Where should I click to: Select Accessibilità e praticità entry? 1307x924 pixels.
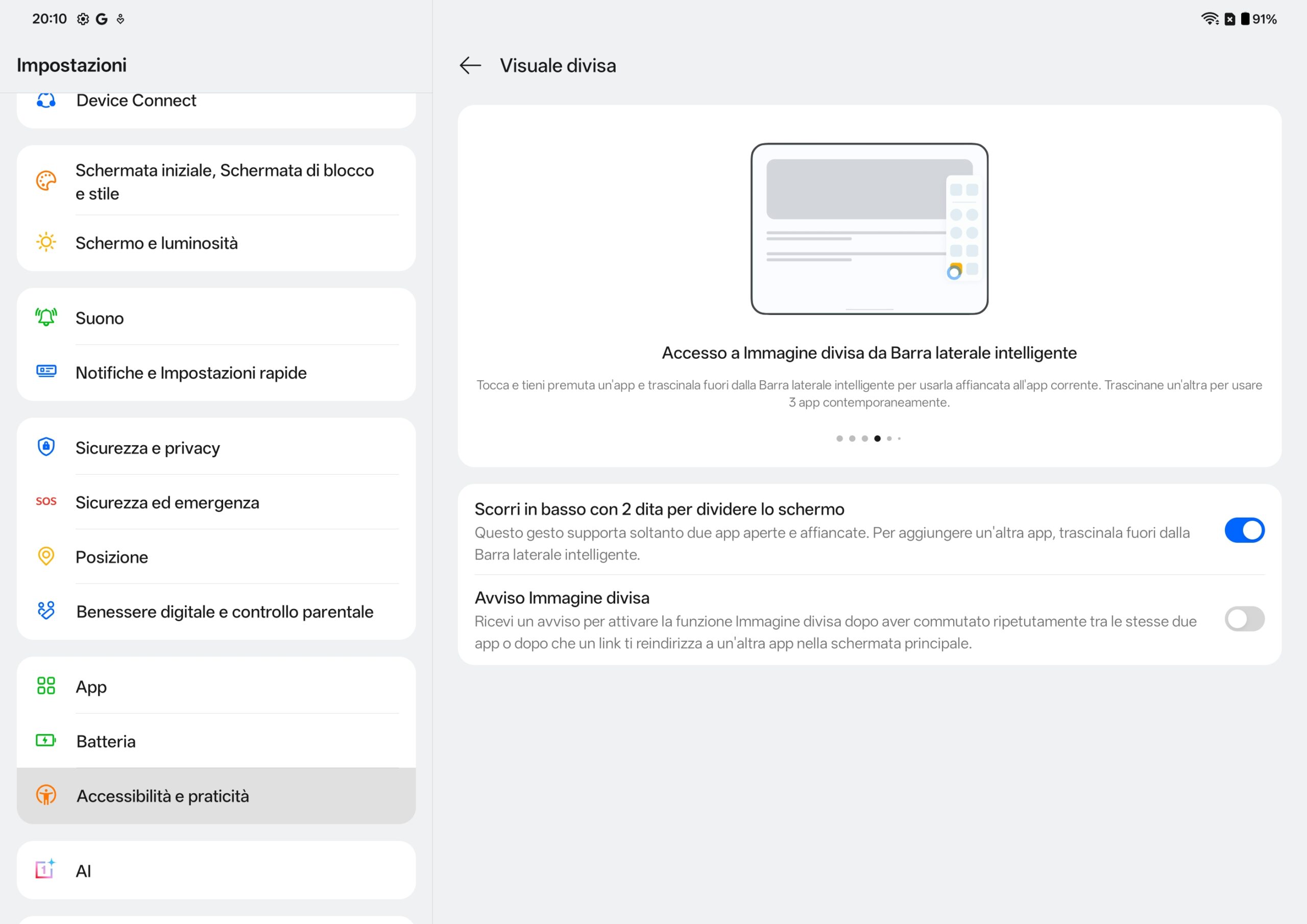163,796
